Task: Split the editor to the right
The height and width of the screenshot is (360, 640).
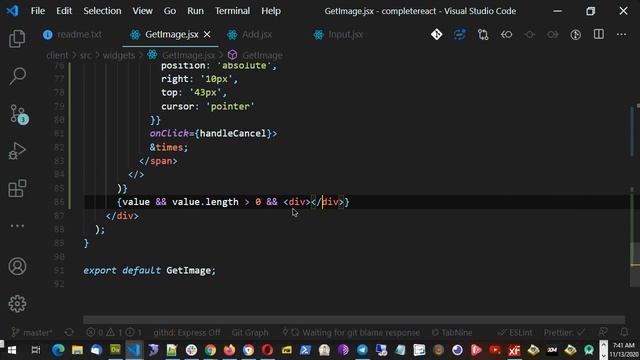Action: pyautogui.click(x=599, y=34)
